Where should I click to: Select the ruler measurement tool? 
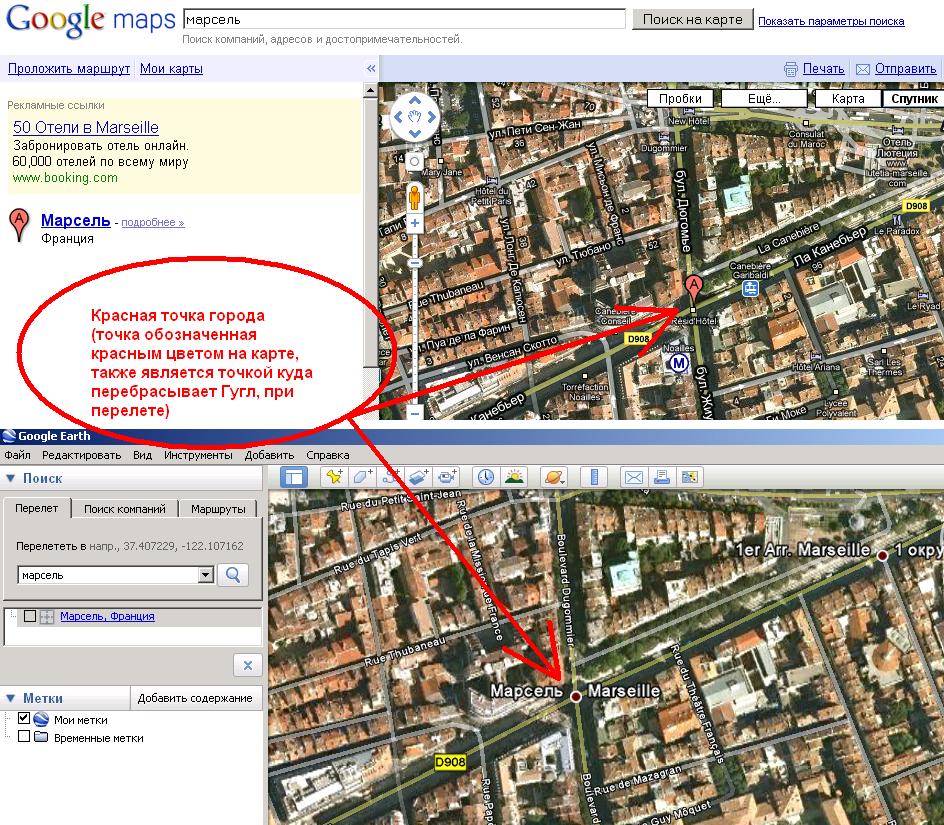[594, 477]
